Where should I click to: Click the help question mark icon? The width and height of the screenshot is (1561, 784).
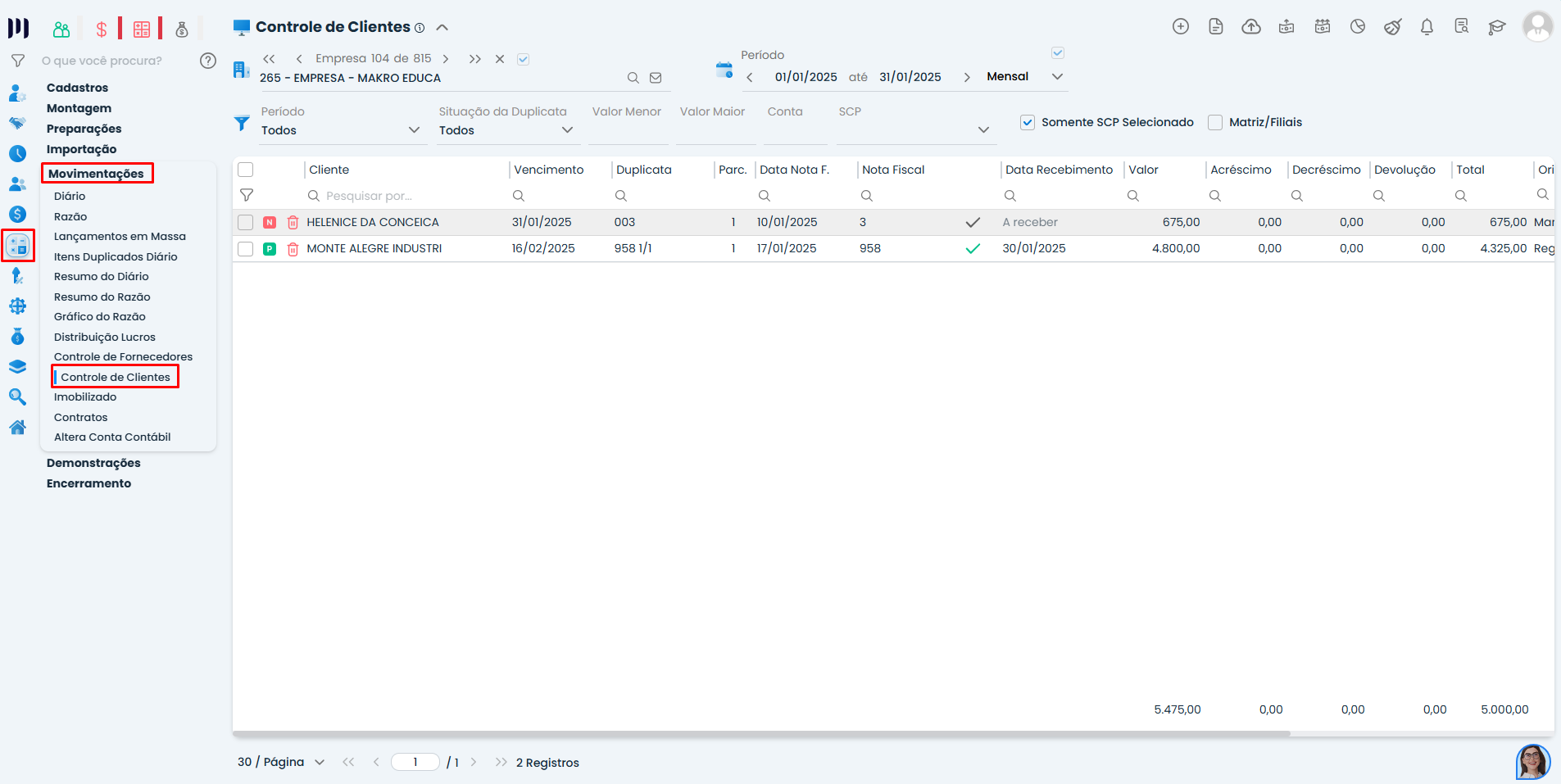pyautogui.click(x=208, y=61)
